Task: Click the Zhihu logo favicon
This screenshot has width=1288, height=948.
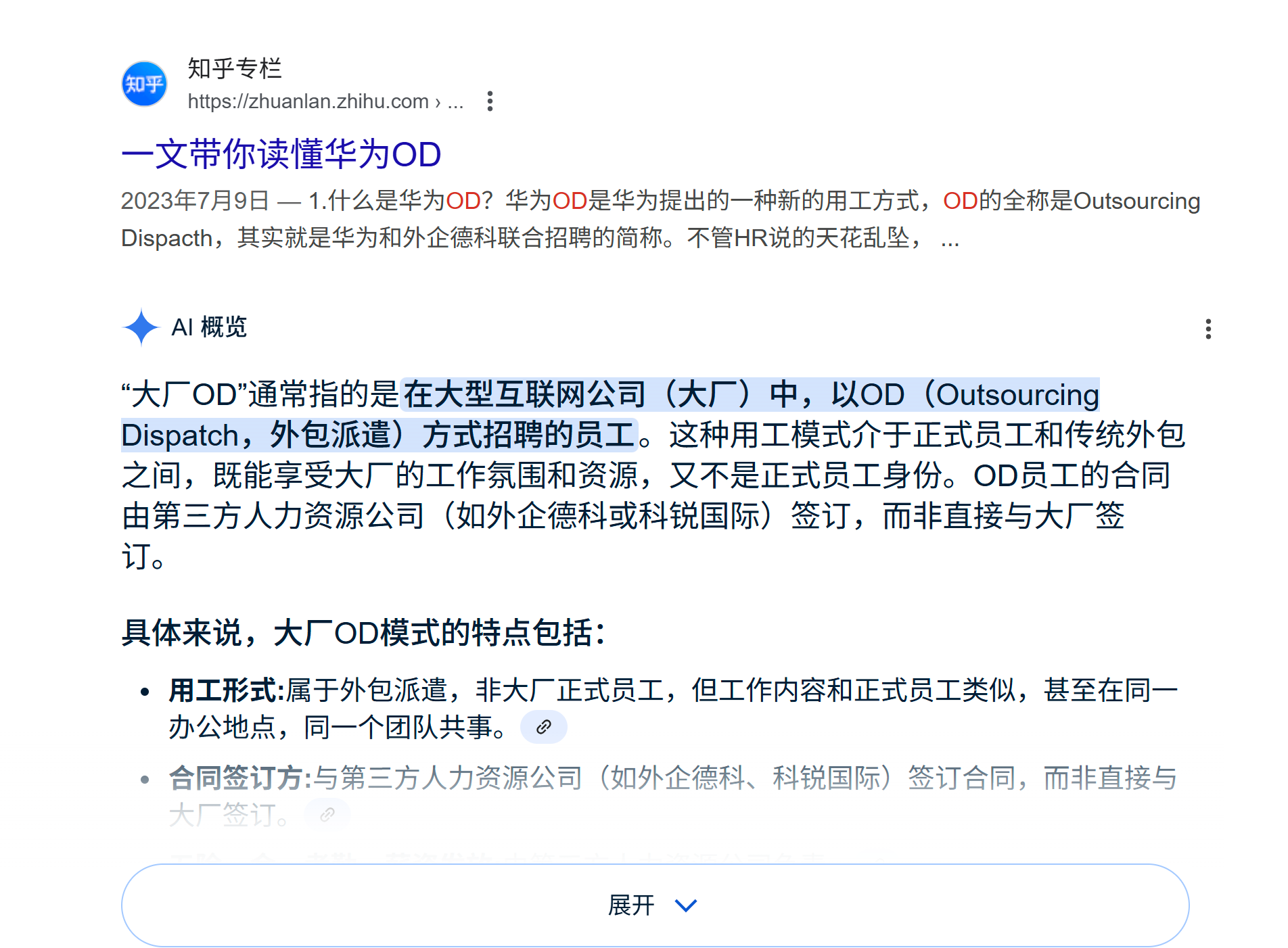Action: click(144, 84)
